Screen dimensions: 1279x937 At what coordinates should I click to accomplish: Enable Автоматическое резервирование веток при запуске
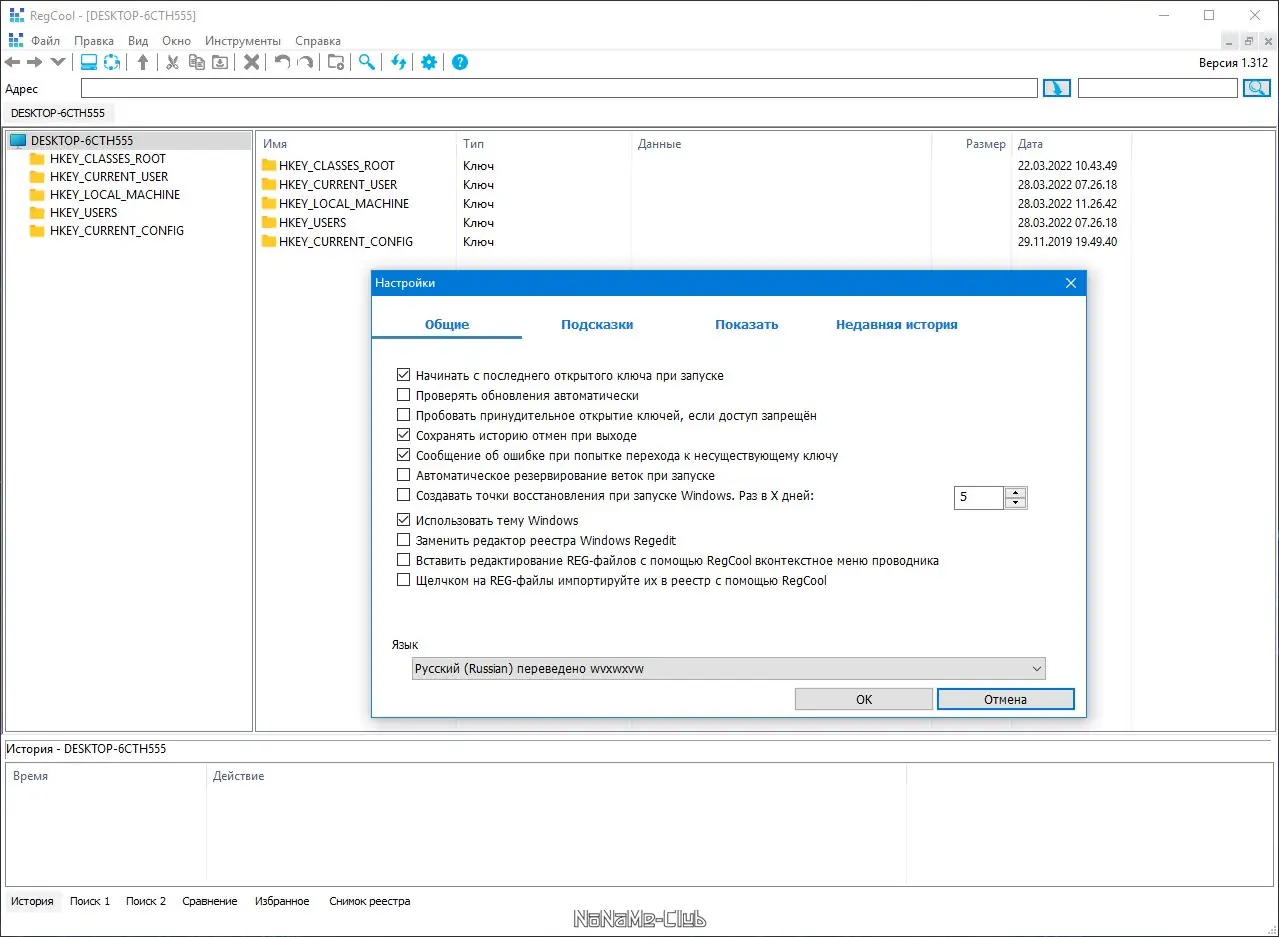tap(404, 475)
